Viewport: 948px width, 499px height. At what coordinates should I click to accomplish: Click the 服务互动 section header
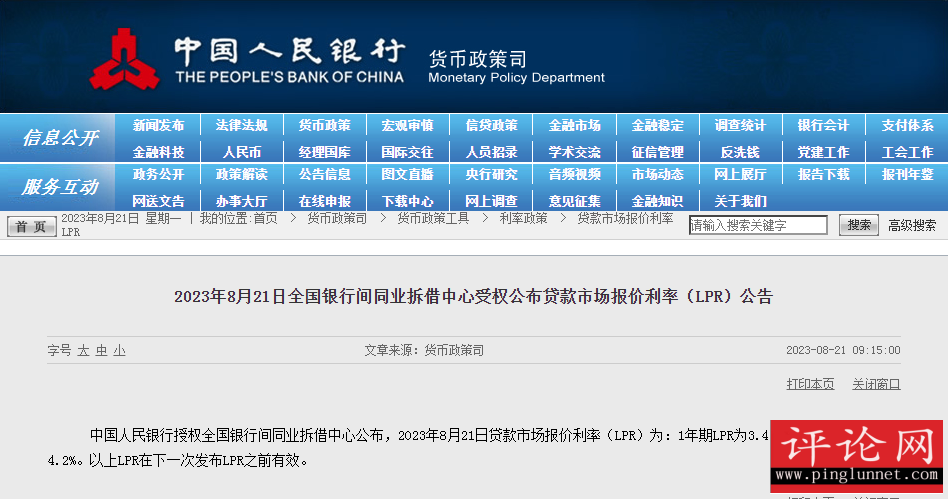[x=60, y=186]
